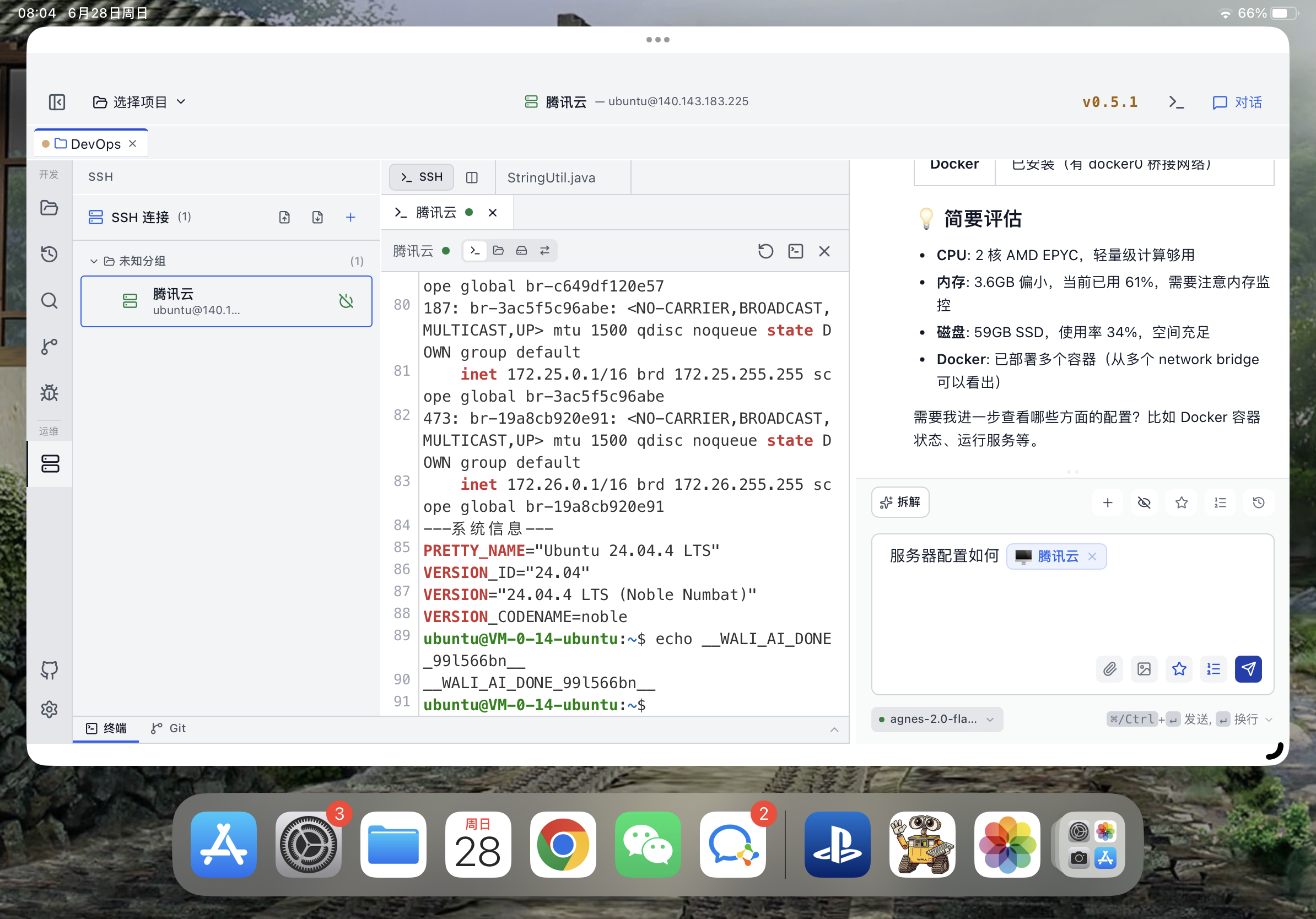
Task: Click the list icon in chat input
Action: tap(1213, 669)
